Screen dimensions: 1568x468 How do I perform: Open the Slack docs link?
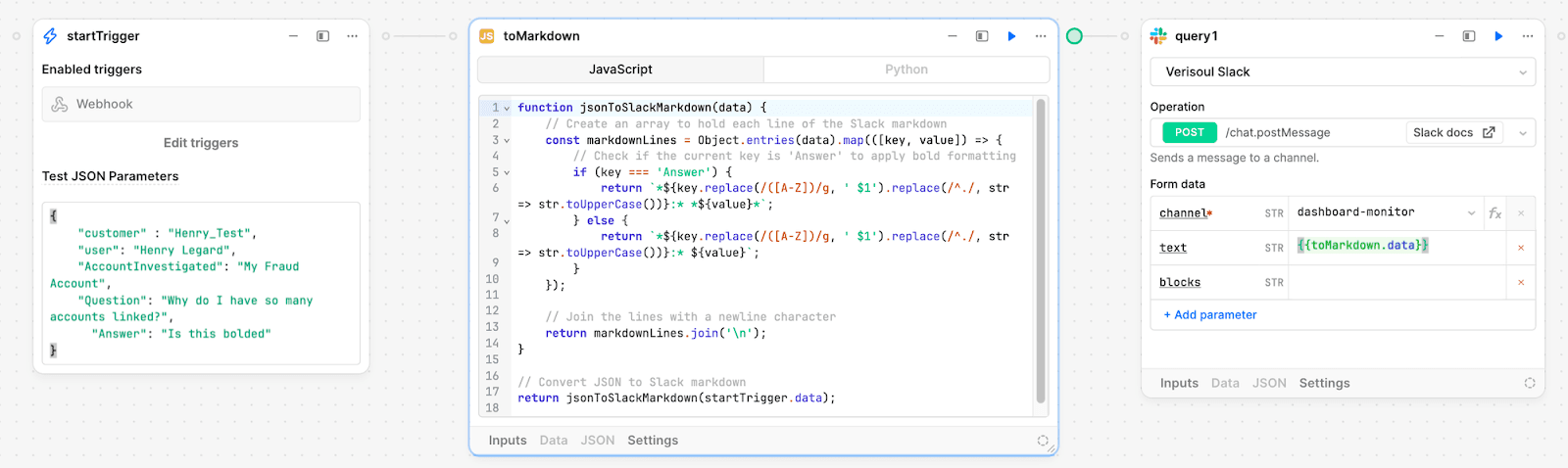(1453, 133)
